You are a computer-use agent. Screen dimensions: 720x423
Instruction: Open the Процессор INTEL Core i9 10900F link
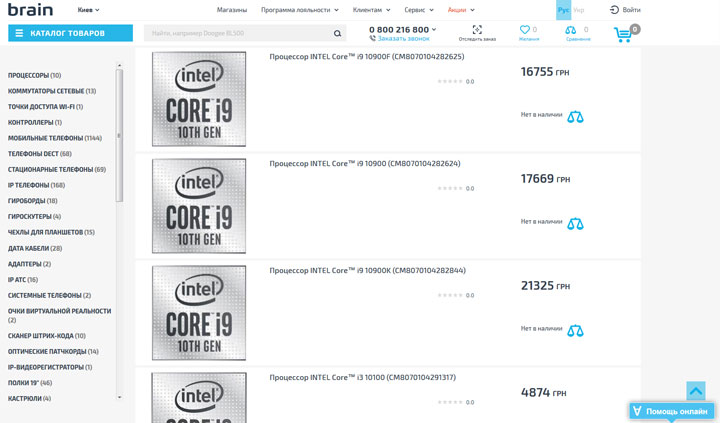coord(367,56)
